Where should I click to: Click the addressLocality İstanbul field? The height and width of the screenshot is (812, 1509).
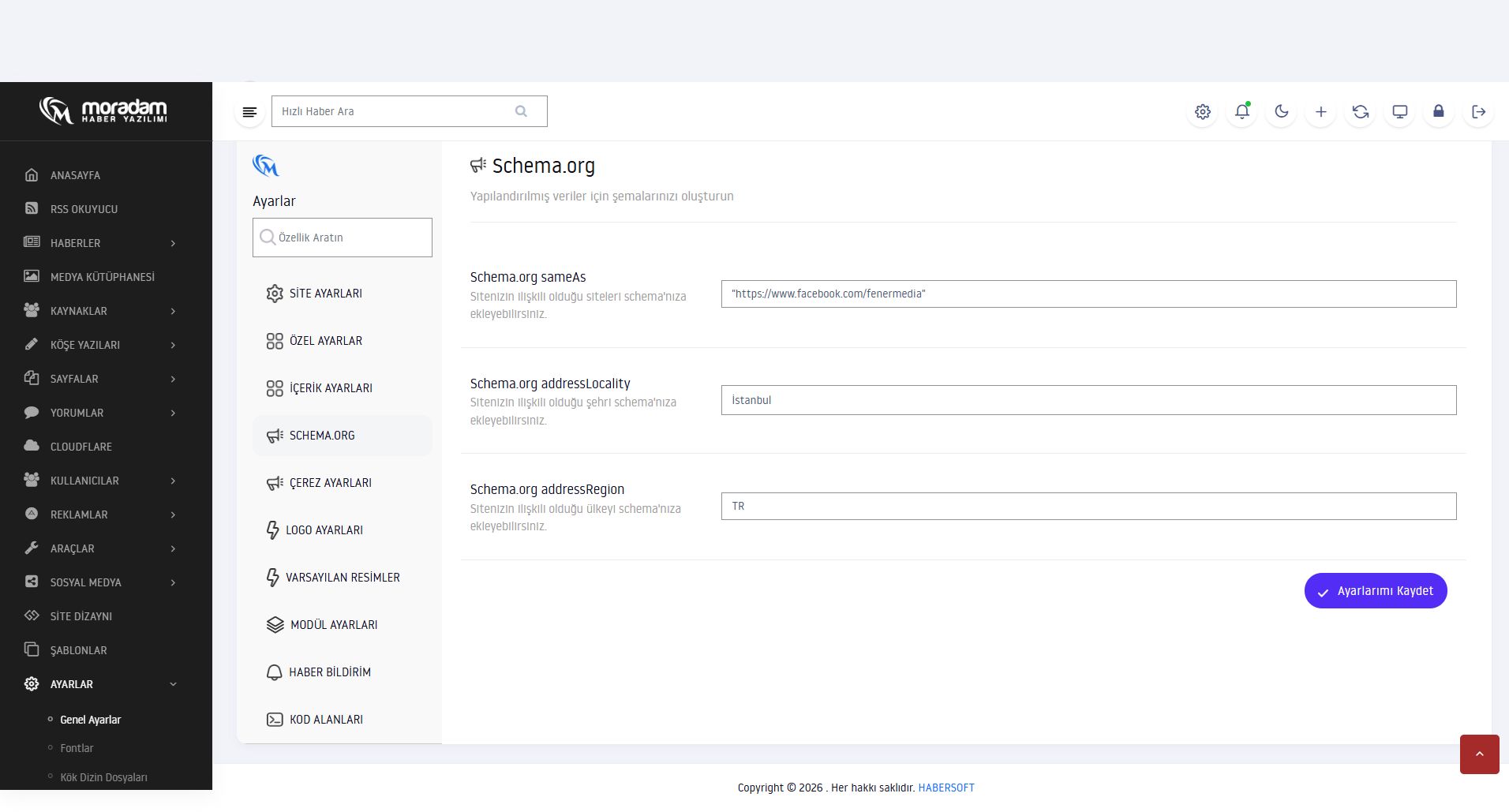[x=1089, y=400]
